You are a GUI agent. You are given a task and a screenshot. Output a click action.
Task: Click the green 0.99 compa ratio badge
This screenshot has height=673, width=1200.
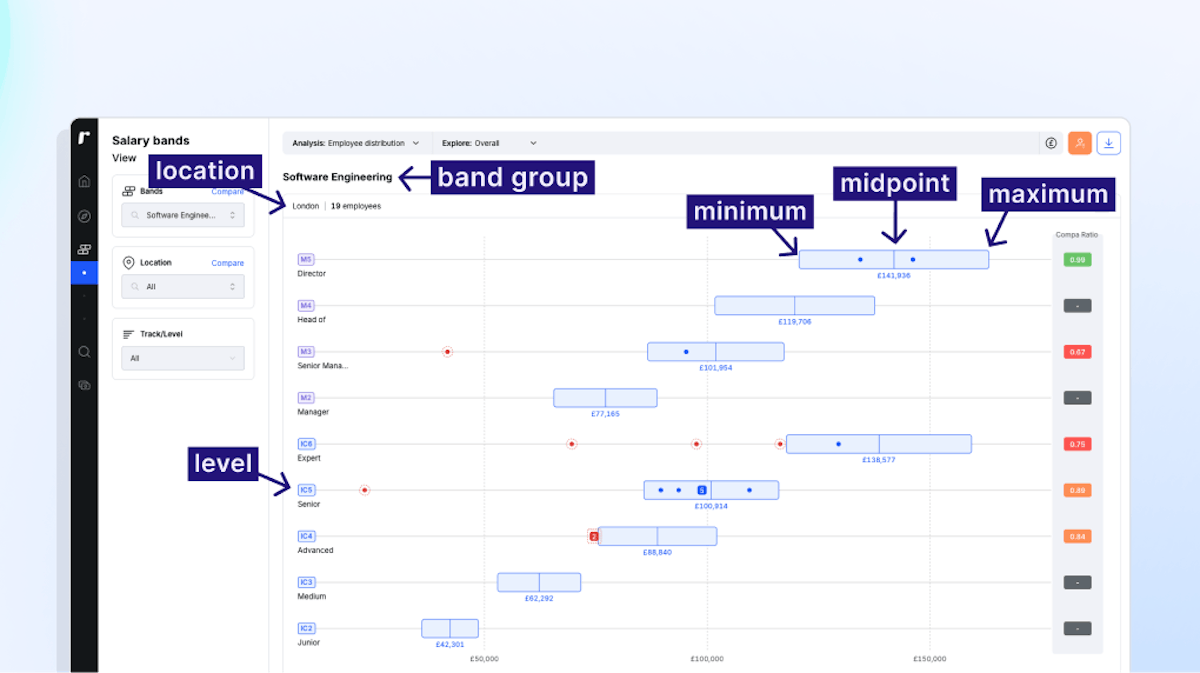1077,259
